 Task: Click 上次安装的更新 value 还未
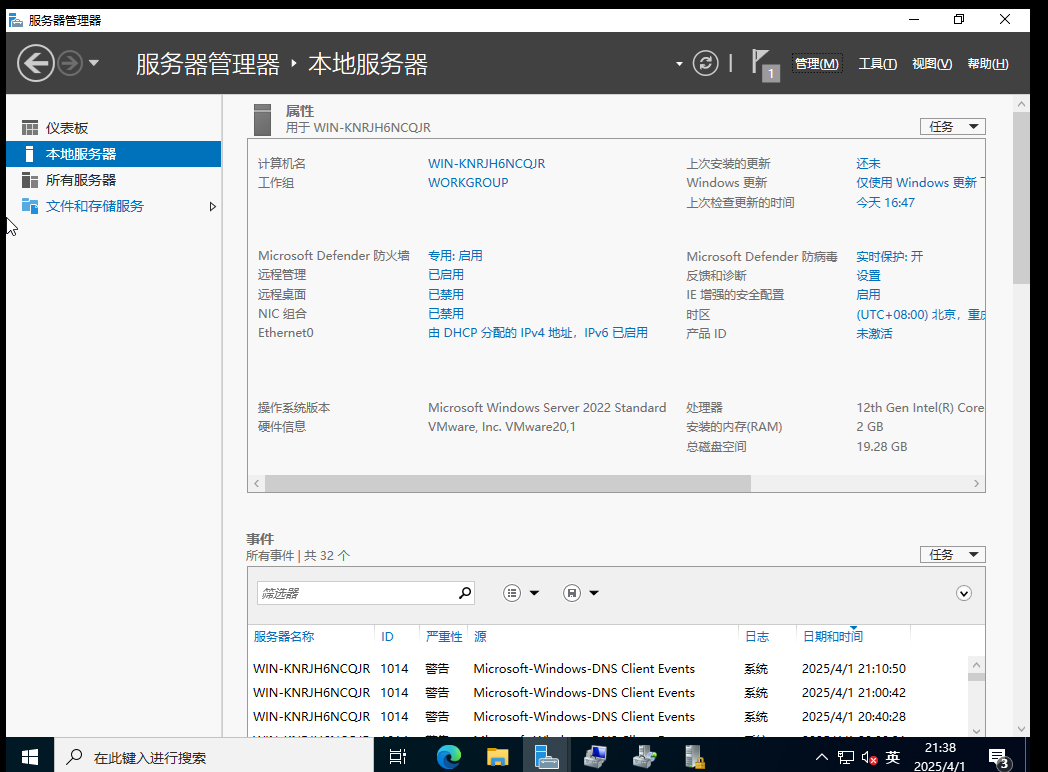click(868, 163)
